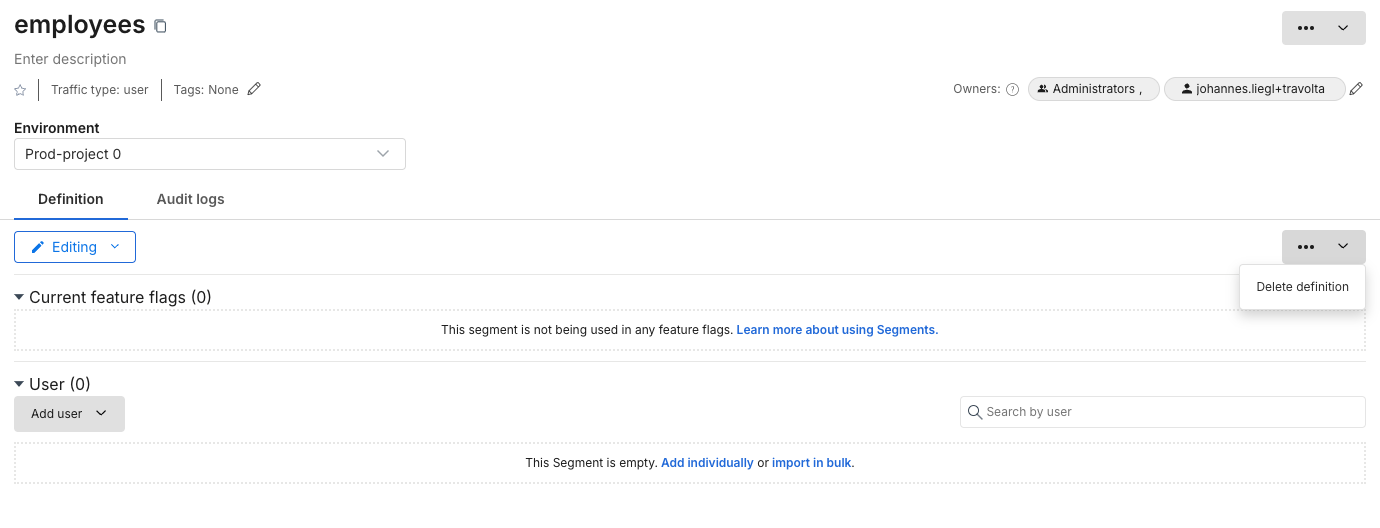Edit owners with the pencil icon

[x=1356, y=89]
